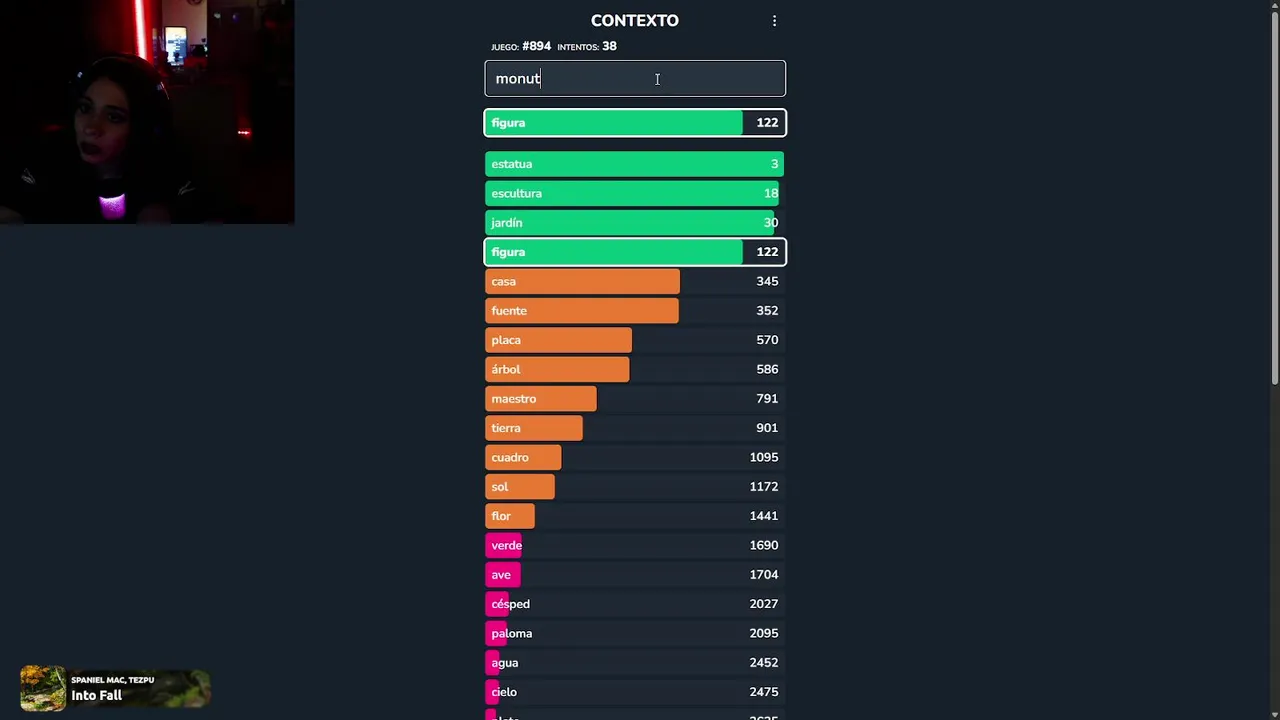
Task: Click the page vertical scrollbar
Action: pyautogui.click(x=1274, y=200)
